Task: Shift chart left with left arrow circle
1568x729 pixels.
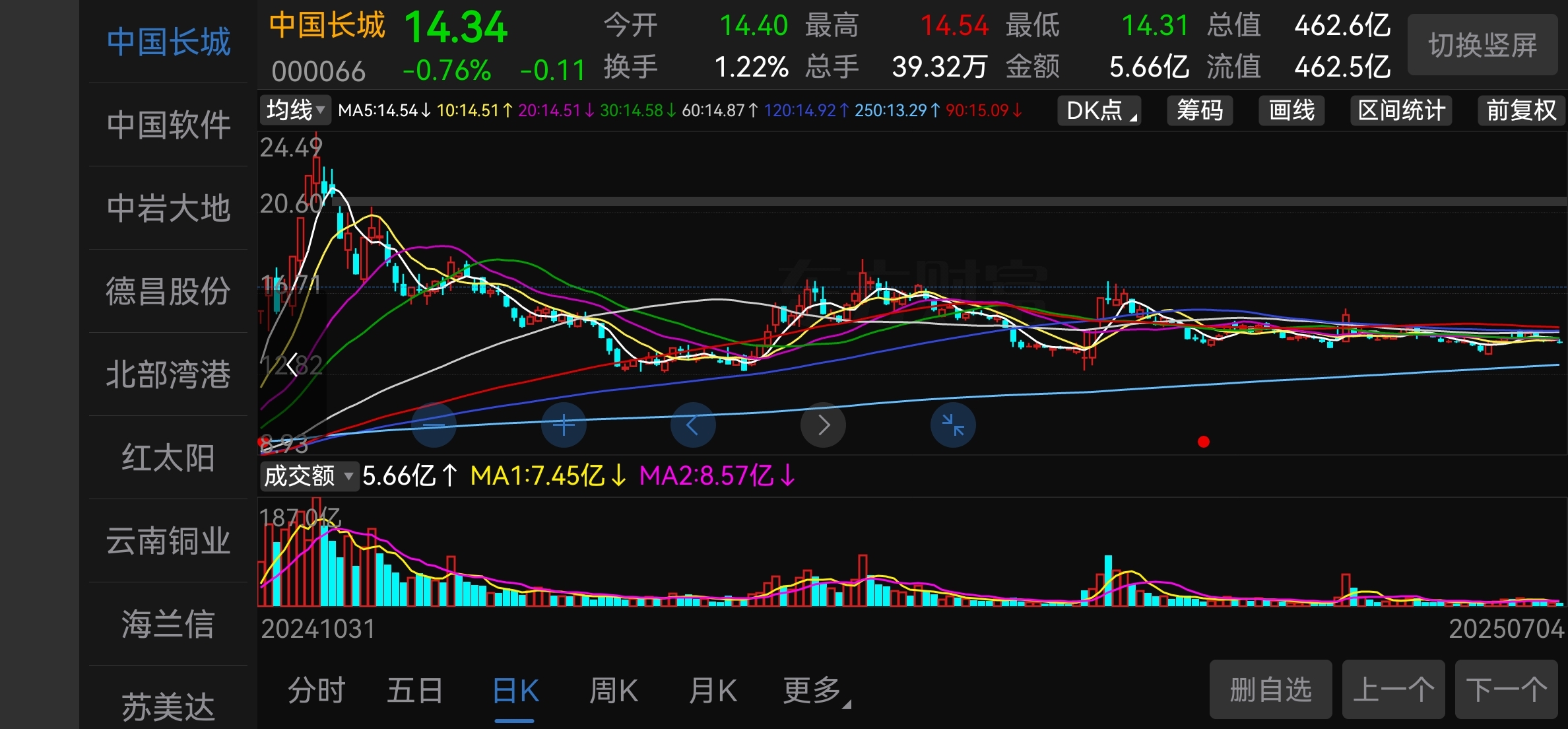Action: [x=693, y=425]
